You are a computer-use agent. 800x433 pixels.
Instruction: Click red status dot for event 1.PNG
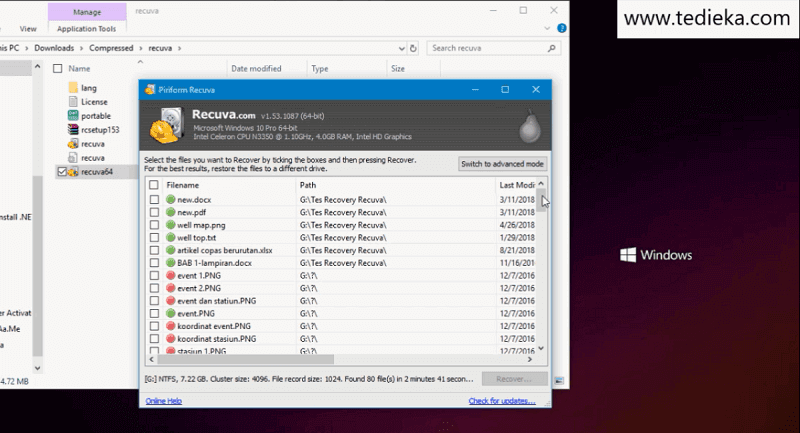171,275
